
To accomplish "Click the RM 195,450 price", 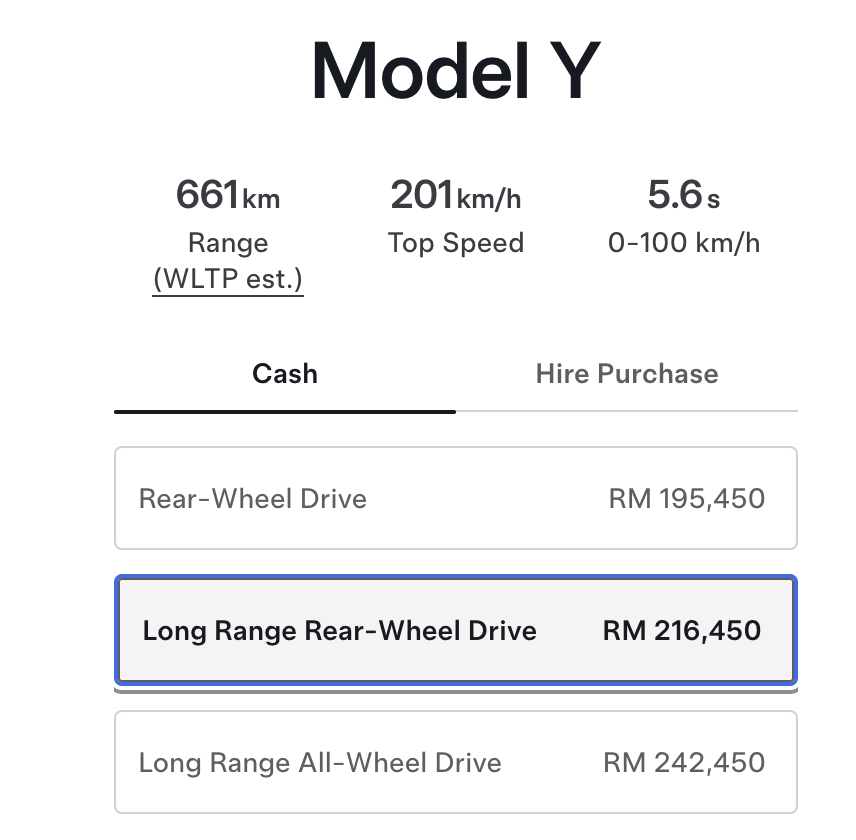I will coord(687,498).
